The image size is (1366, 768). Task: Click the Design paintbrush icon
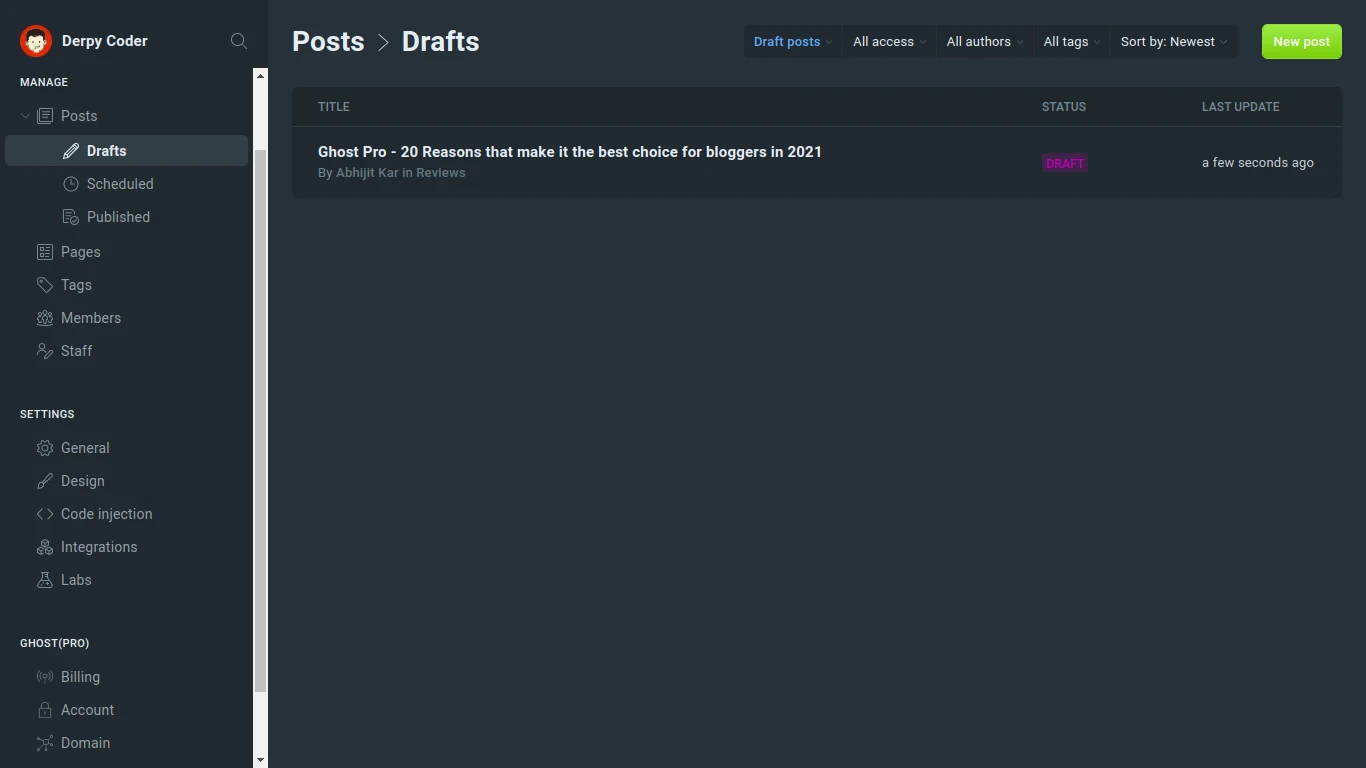45,481
